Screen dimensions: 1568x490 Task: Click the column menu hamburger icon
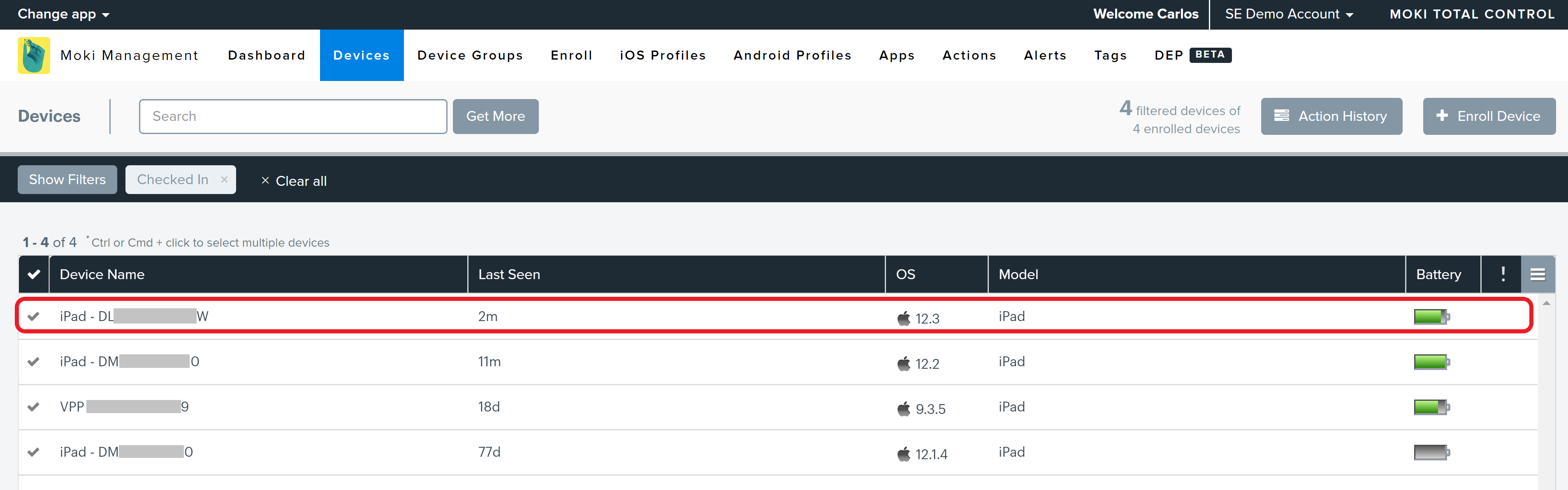click(x=1537, y=275)
